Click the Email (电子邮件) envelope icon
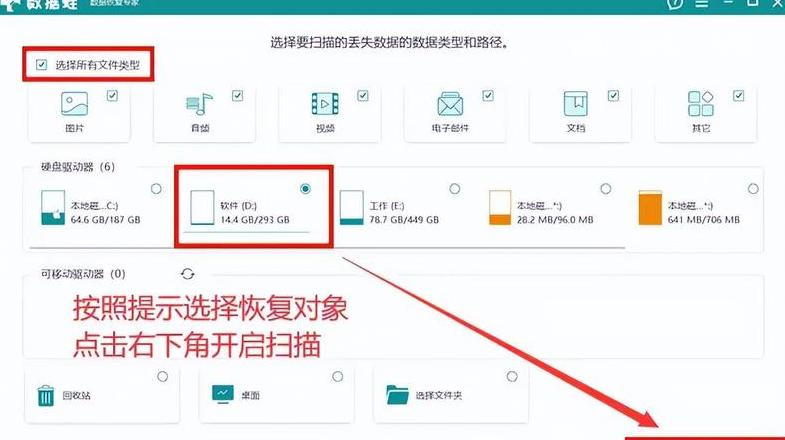Image resolution: width=785 pixels, height=440 pixels. pos(450,104)
